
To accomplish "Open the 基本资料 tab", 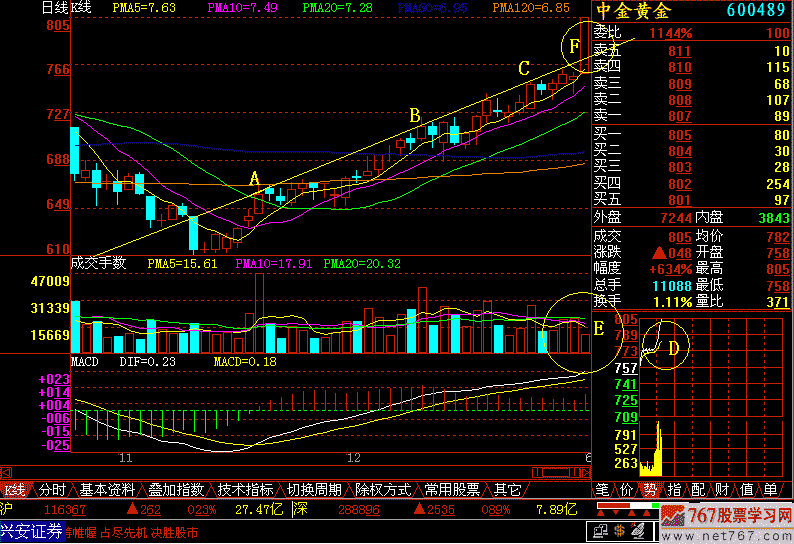I will click(107, 490).
